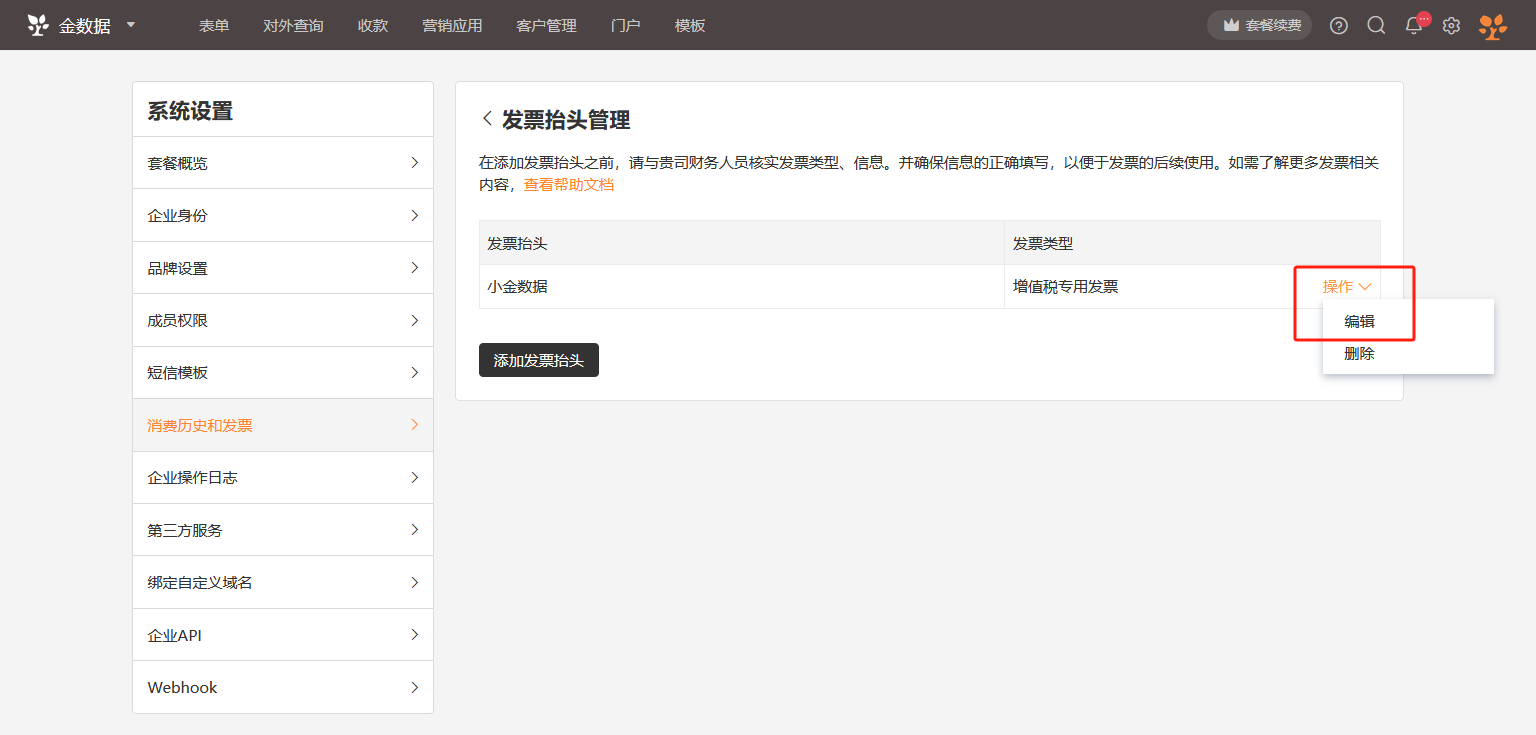Go back using the arrow beside 发票抬头管理
The image size is (1536, 735).
tap(487, 119)
